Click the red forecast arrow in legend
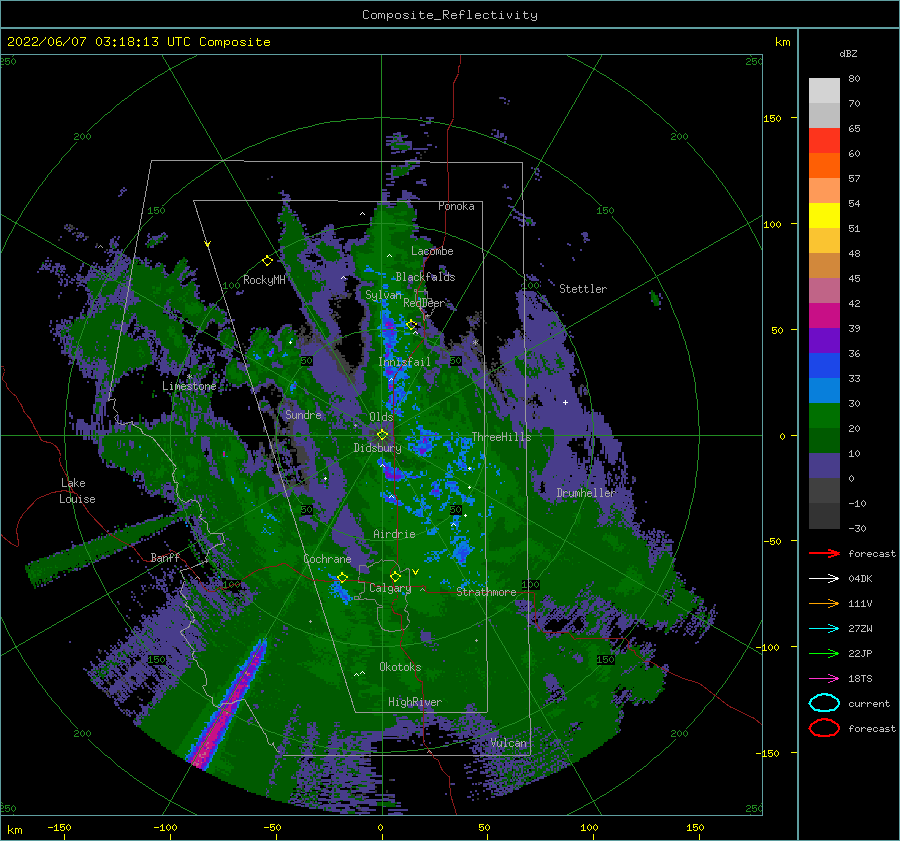The height and width of the screenshot is (841, 900). point(824,553)
